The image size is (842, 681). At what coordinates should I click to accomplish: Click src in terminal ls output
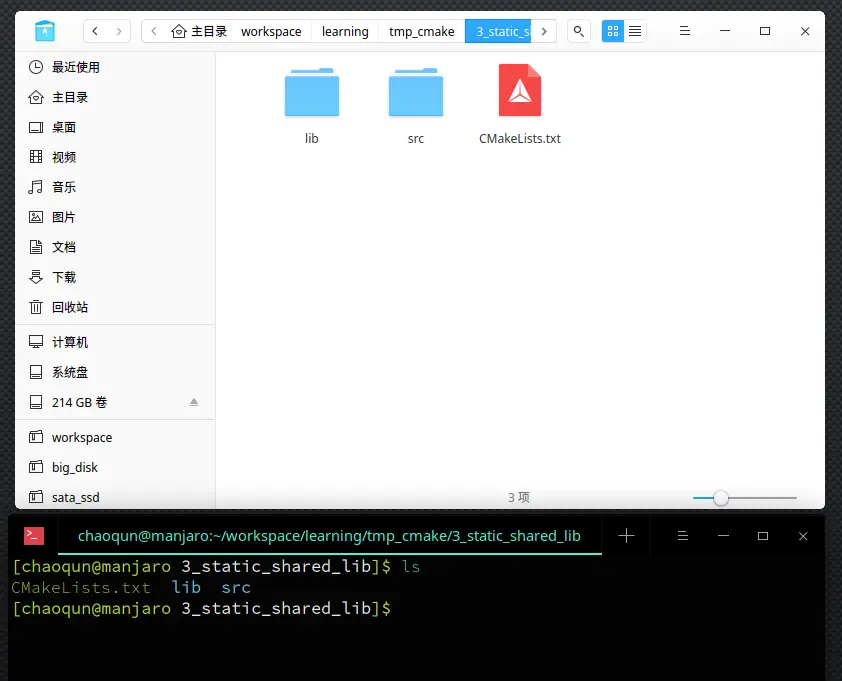click(236, 588)
